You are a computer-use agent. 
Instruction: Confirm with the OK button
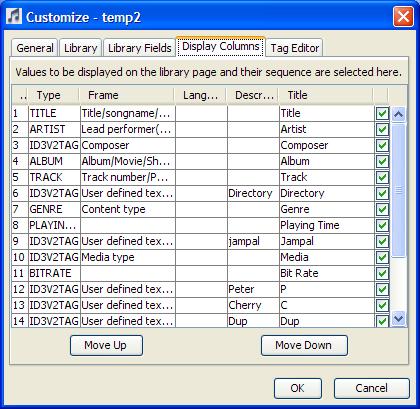298,388
